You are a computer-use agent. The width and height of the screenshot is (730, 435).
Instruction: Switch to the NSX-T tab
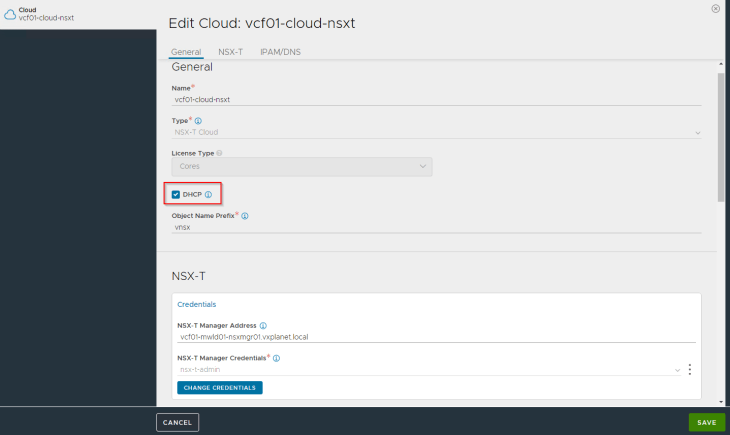pyautogui.click(x=230, y=52)
